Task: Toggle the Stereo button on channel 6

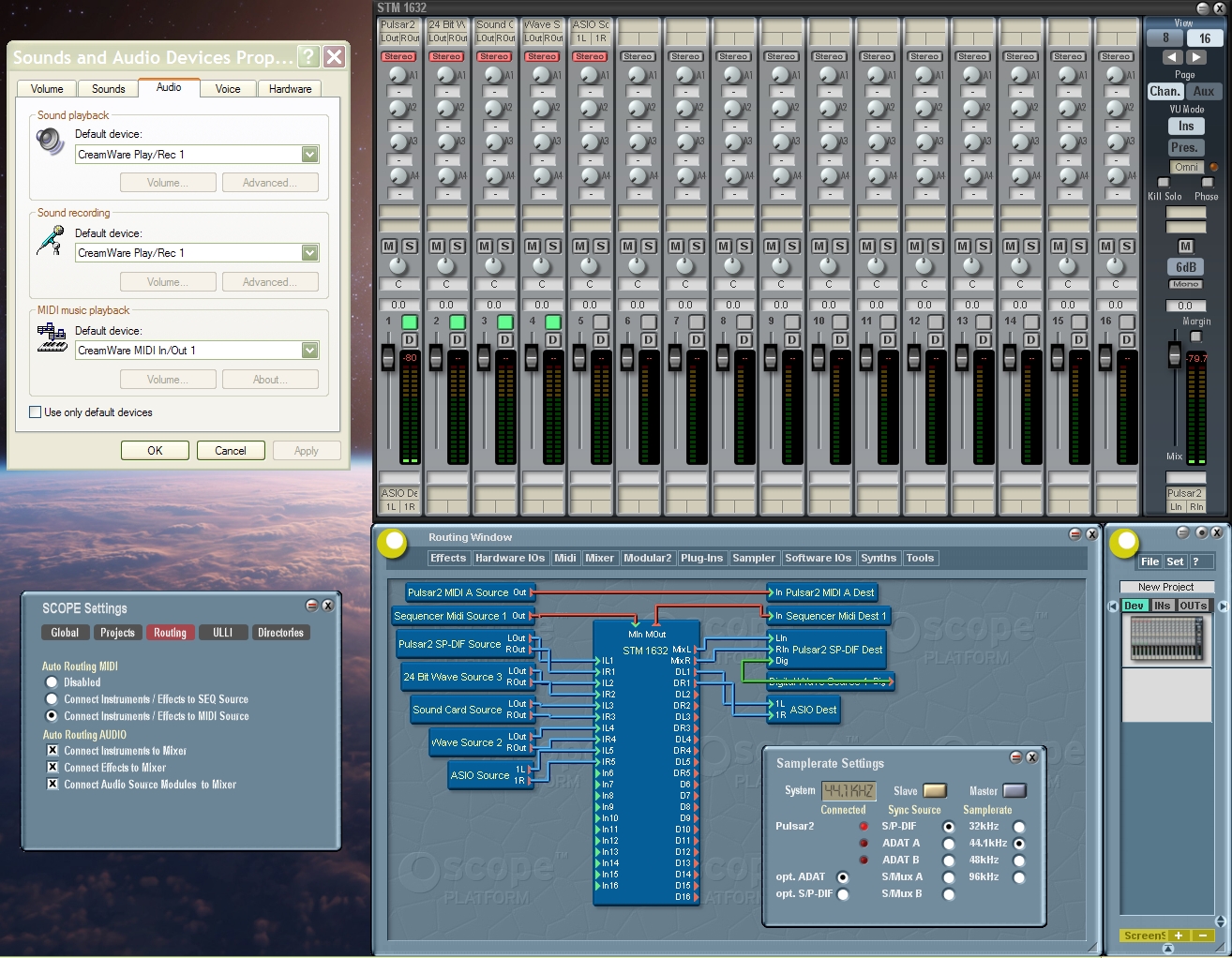Action: click(638, 56)
